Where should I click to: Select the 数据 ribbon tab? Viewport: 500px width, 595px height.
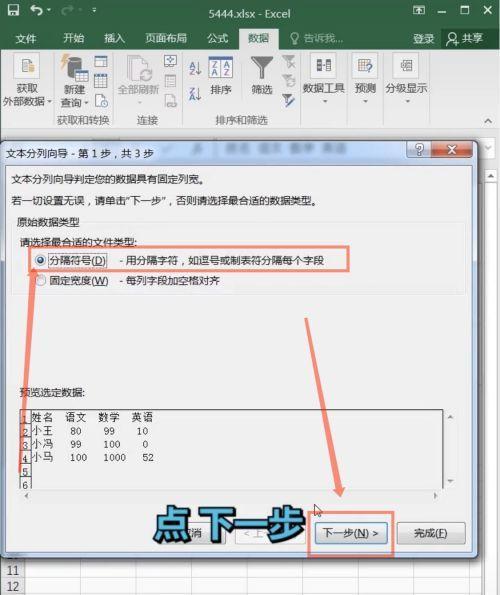[x=258, y=38]
